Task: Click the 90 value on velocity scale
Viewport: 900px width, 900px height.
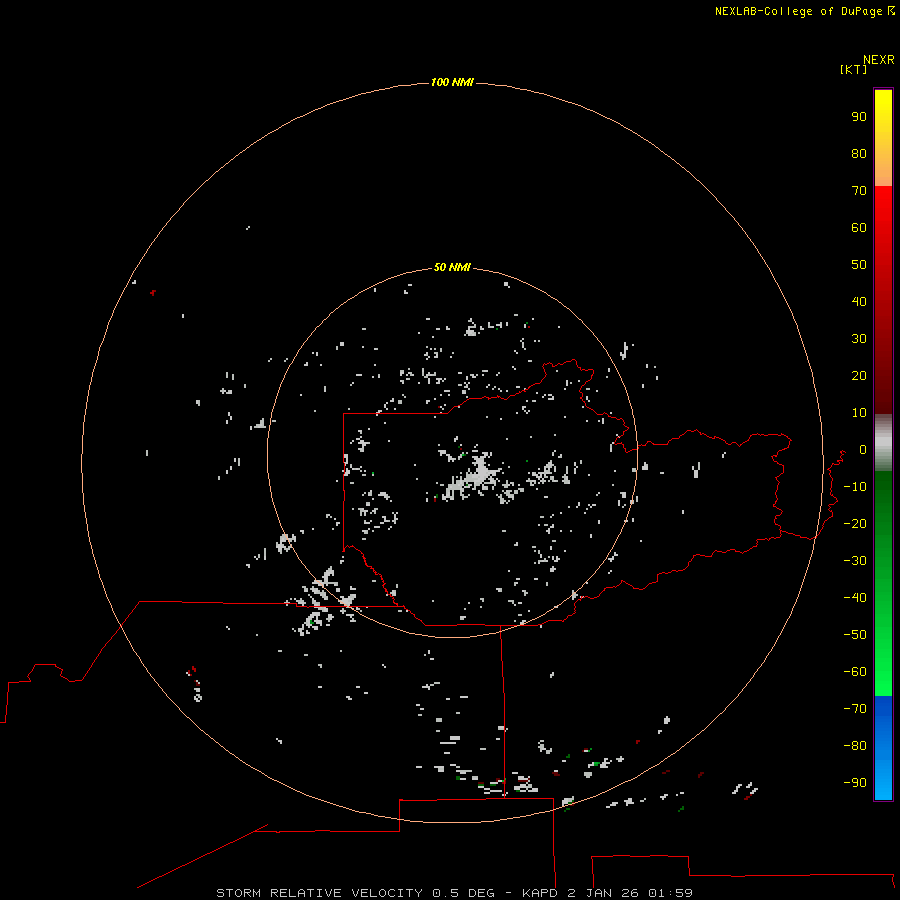Action: click(x=859, y=117)
